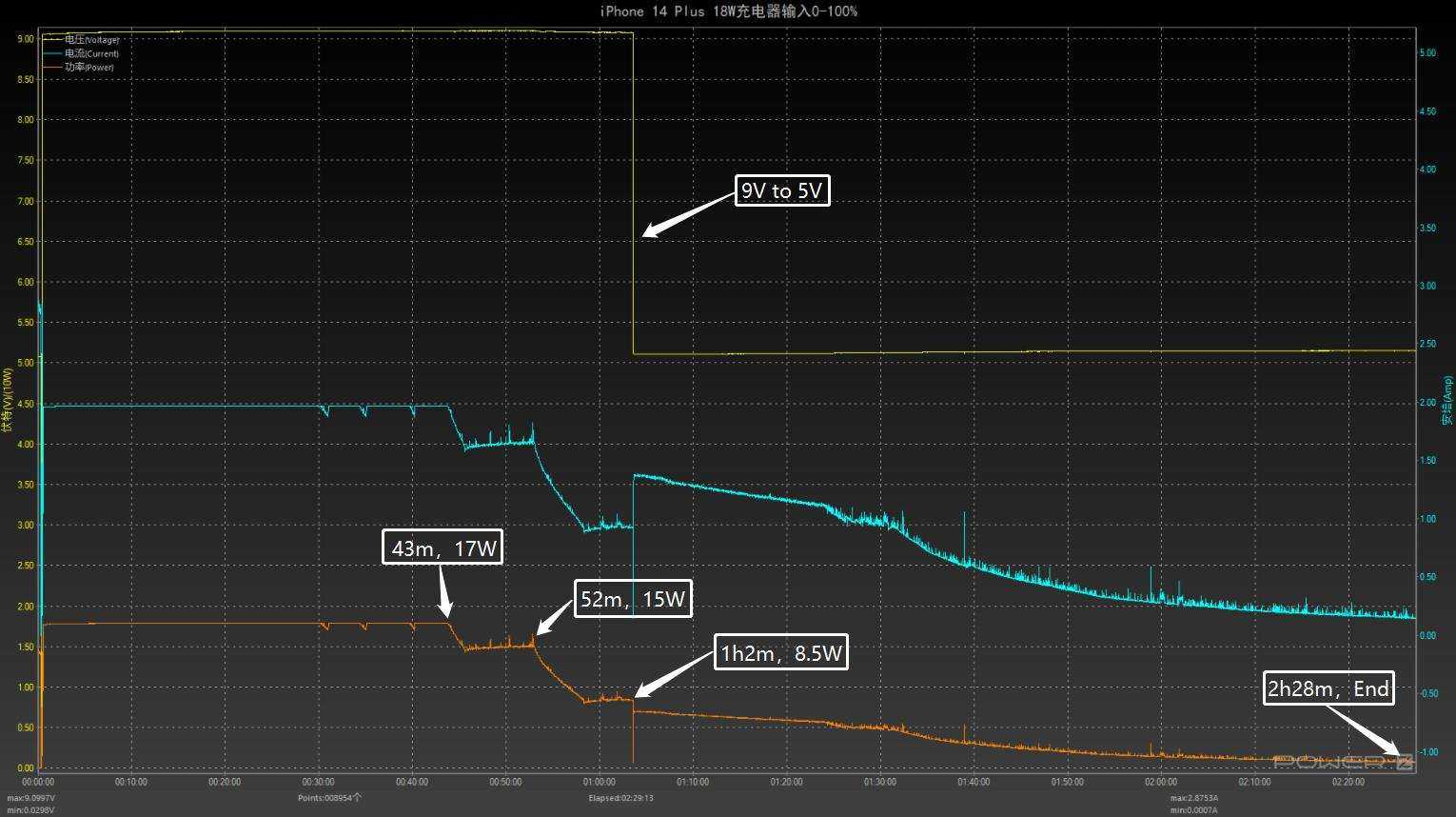This screenshot has height=817, width=1456.
Task: Click the 电压(Voltage) legend entry
Action: [81, 40]
